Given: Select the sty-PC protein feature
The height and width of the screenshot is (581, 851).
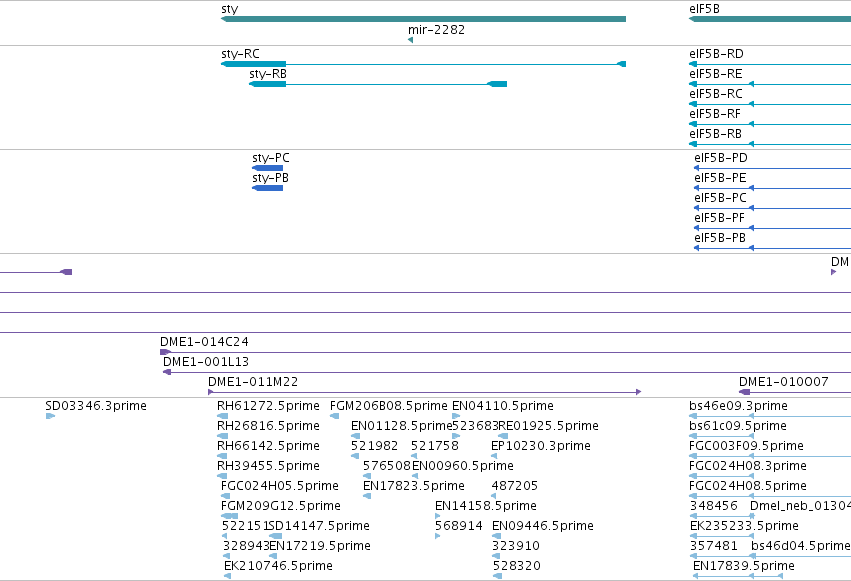Looking at the screenshot, I should [x=268, y=168].
